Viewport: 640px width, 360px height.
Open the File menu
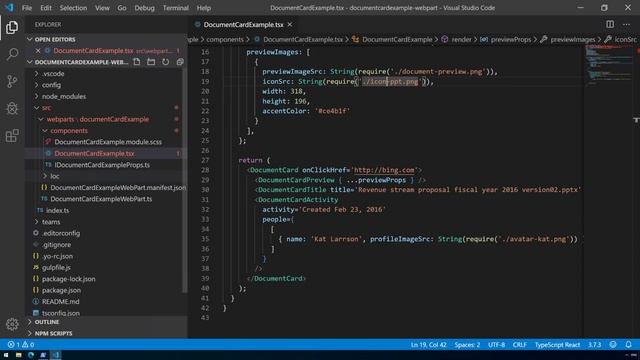(27, 8)
